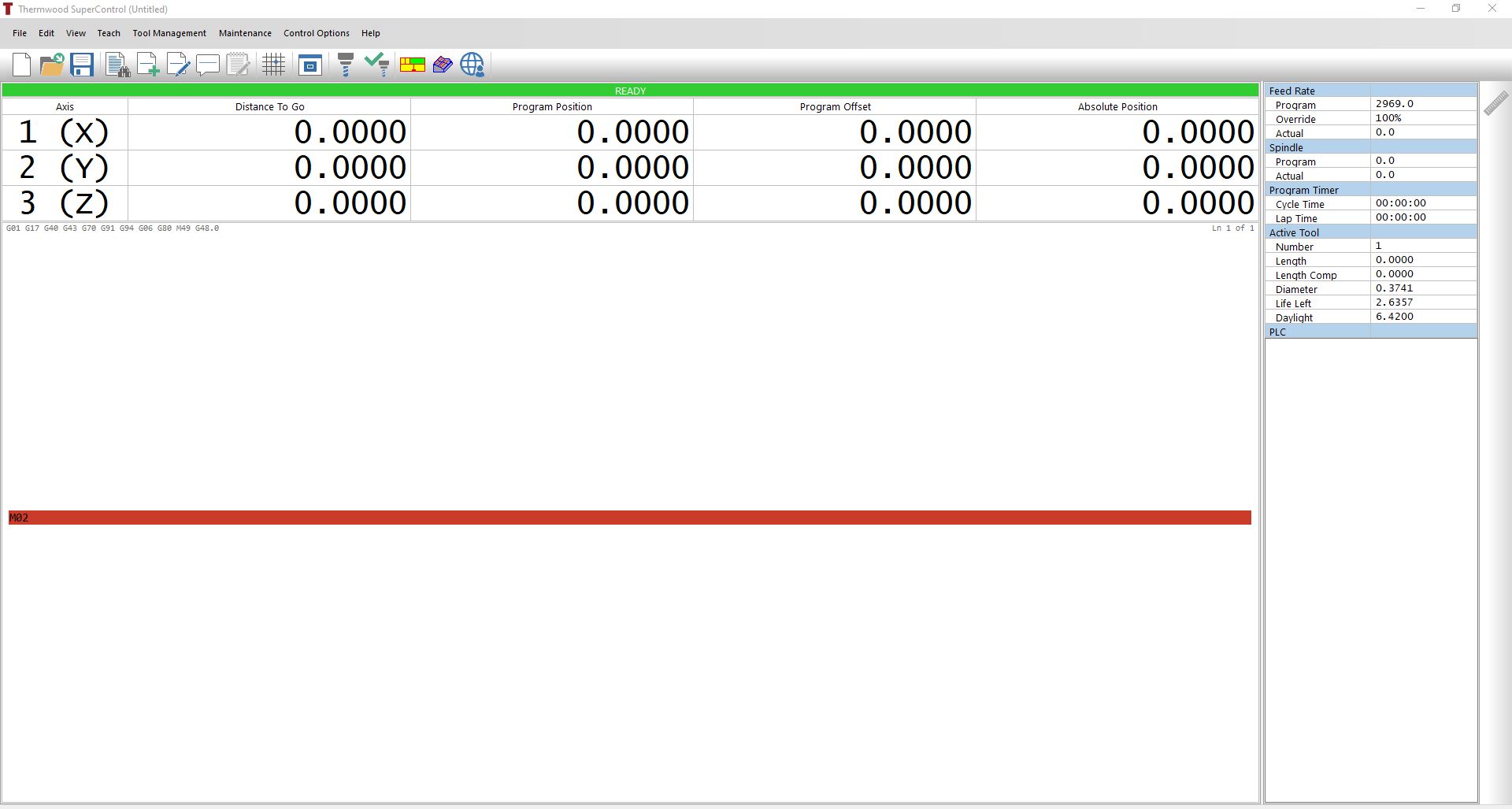
Task: Click the 3D nested sheet icon
Action: pos(443,65)
